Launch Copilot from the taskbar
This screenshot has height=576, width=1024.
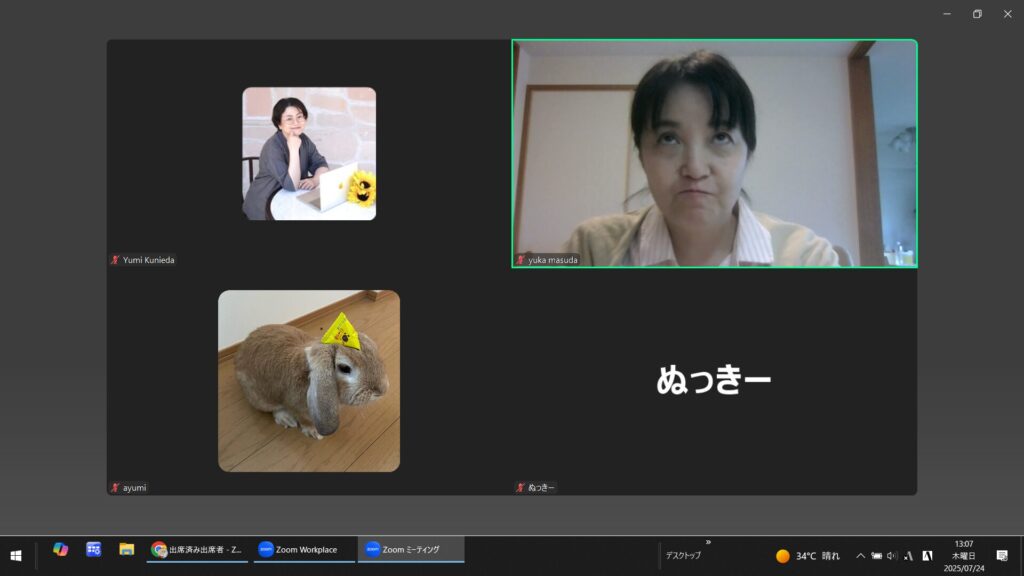coord(61,549)
